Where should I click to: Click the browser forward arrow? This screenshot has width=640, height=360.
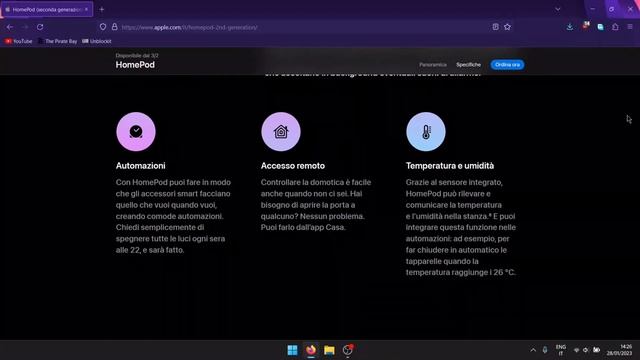click(x=25, y=27)
